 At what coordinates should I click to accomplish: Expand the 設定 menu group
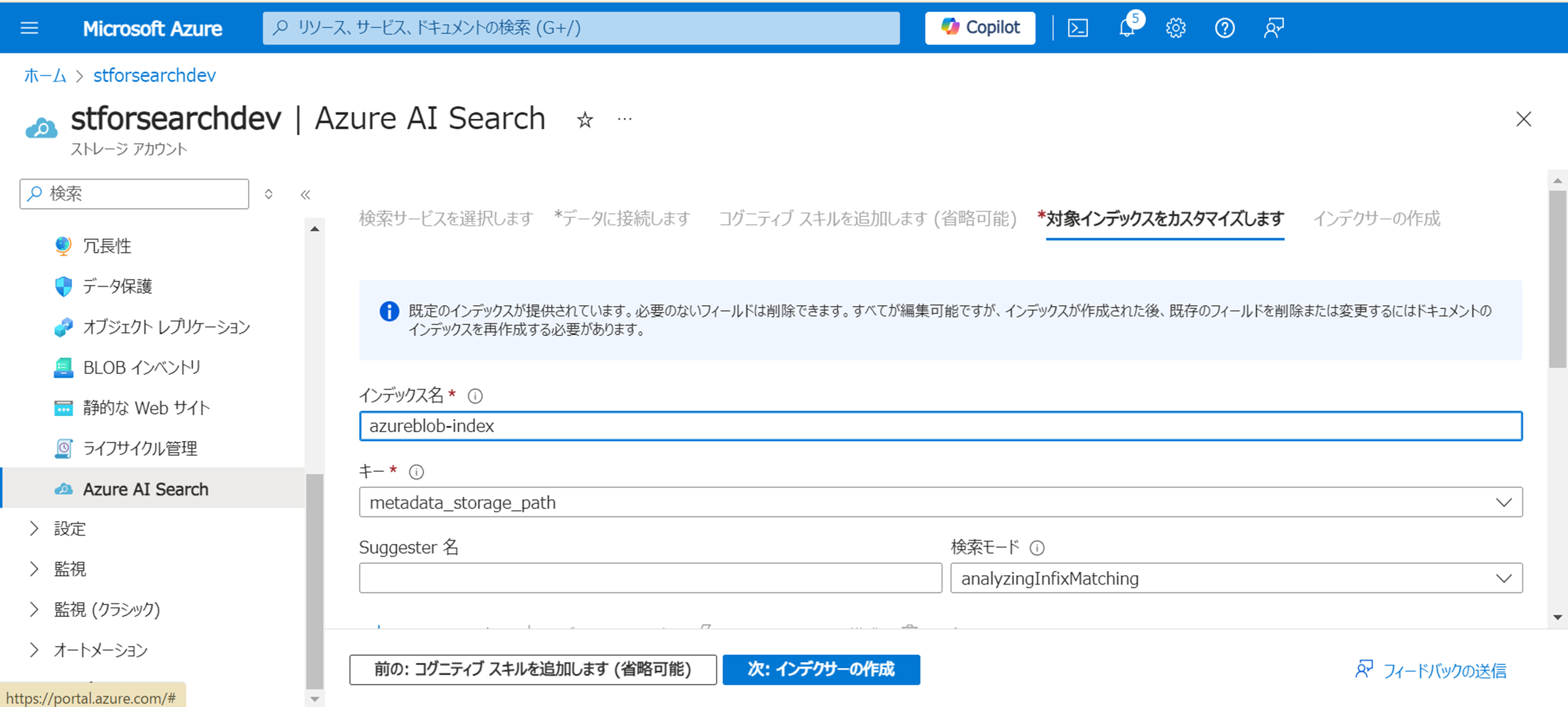tap(34, 529)
